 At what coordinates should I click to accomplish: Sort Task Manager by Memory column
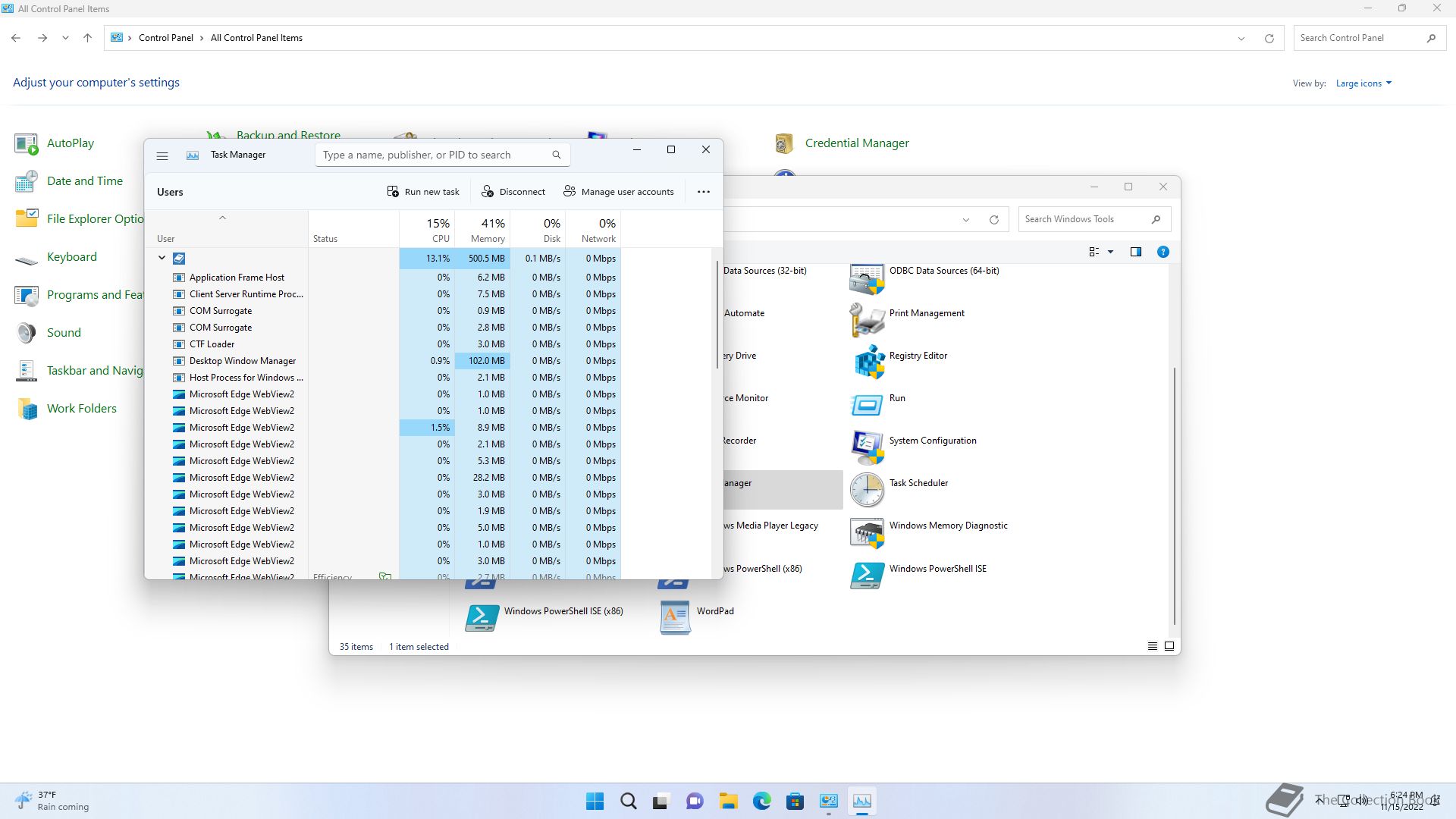tap(482, 230)
